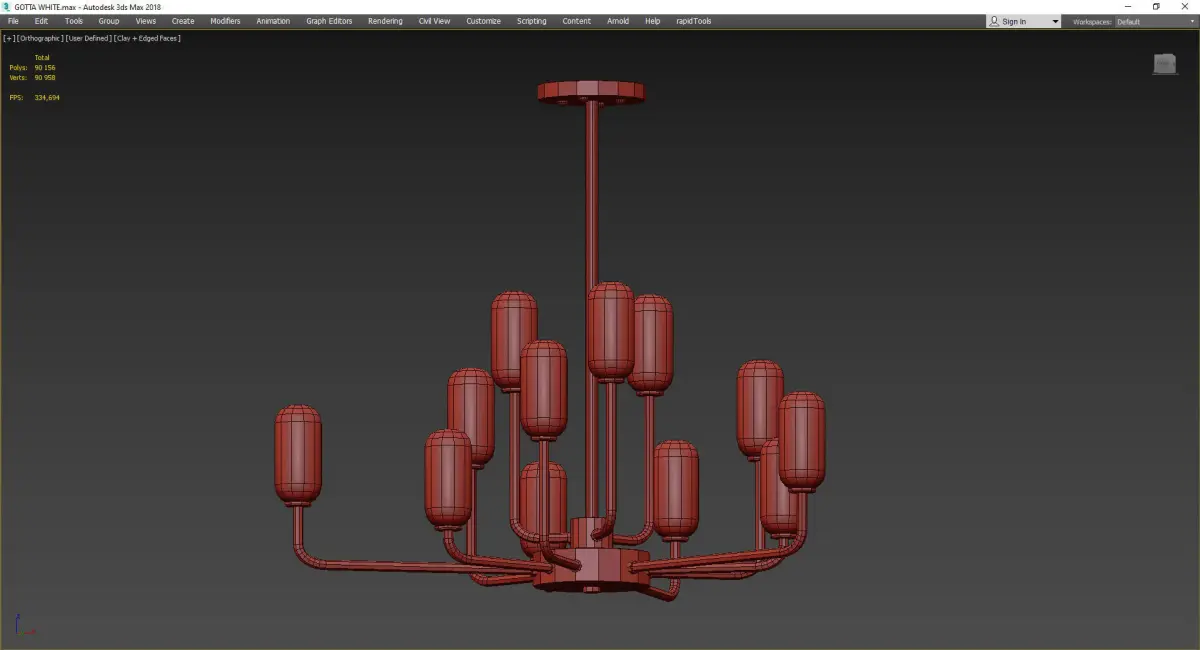The width and height of the screenshot is (1200, 650).
Task: Open the Workspaces Default dropdown
Action: pos(1156,21)
